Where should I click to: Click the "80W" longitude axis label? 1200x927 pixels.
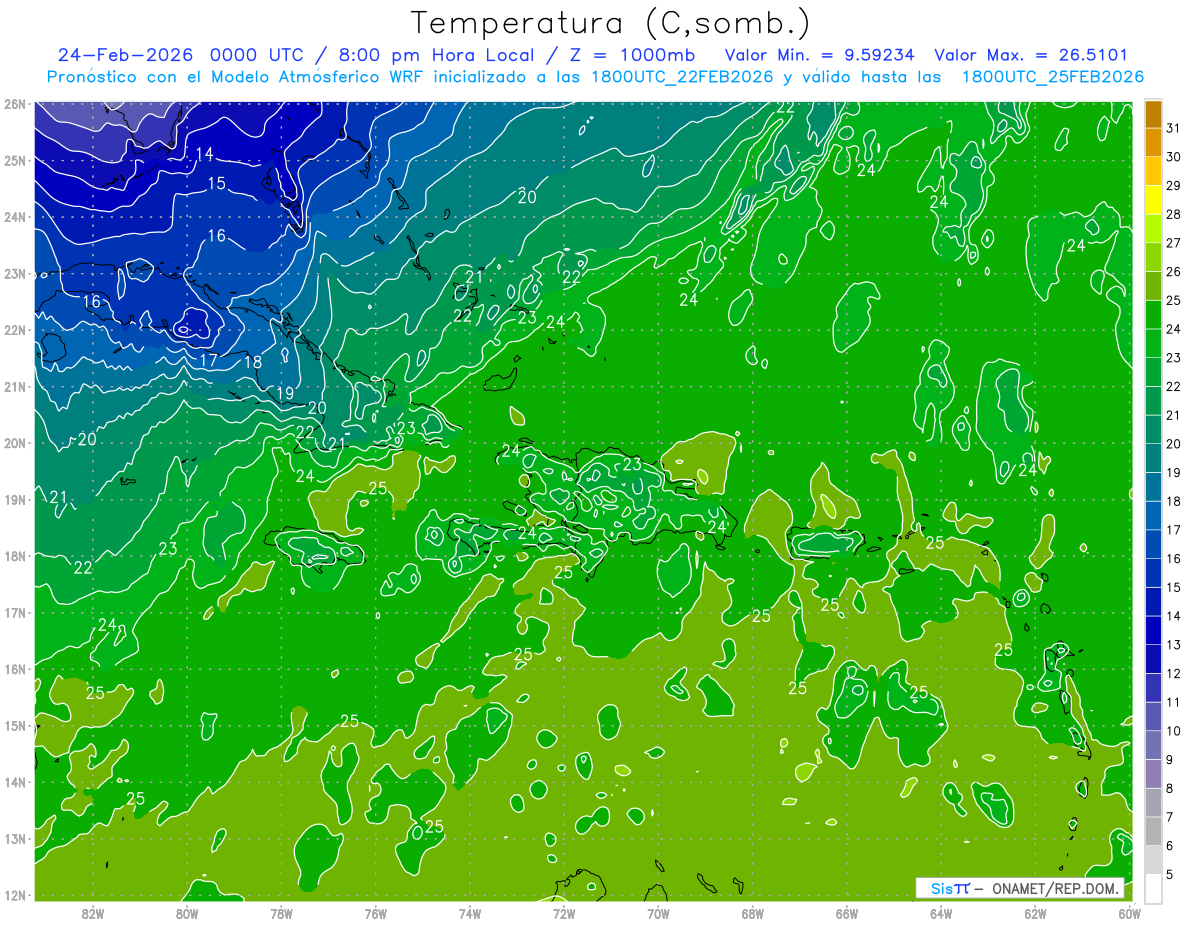(187, 912)
